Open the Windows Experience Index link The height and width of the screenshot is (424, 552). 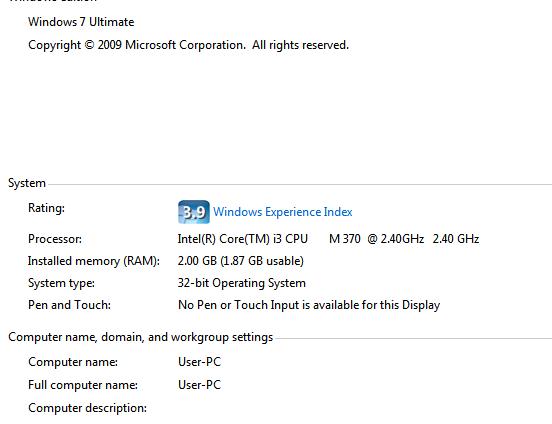point(283,212)
